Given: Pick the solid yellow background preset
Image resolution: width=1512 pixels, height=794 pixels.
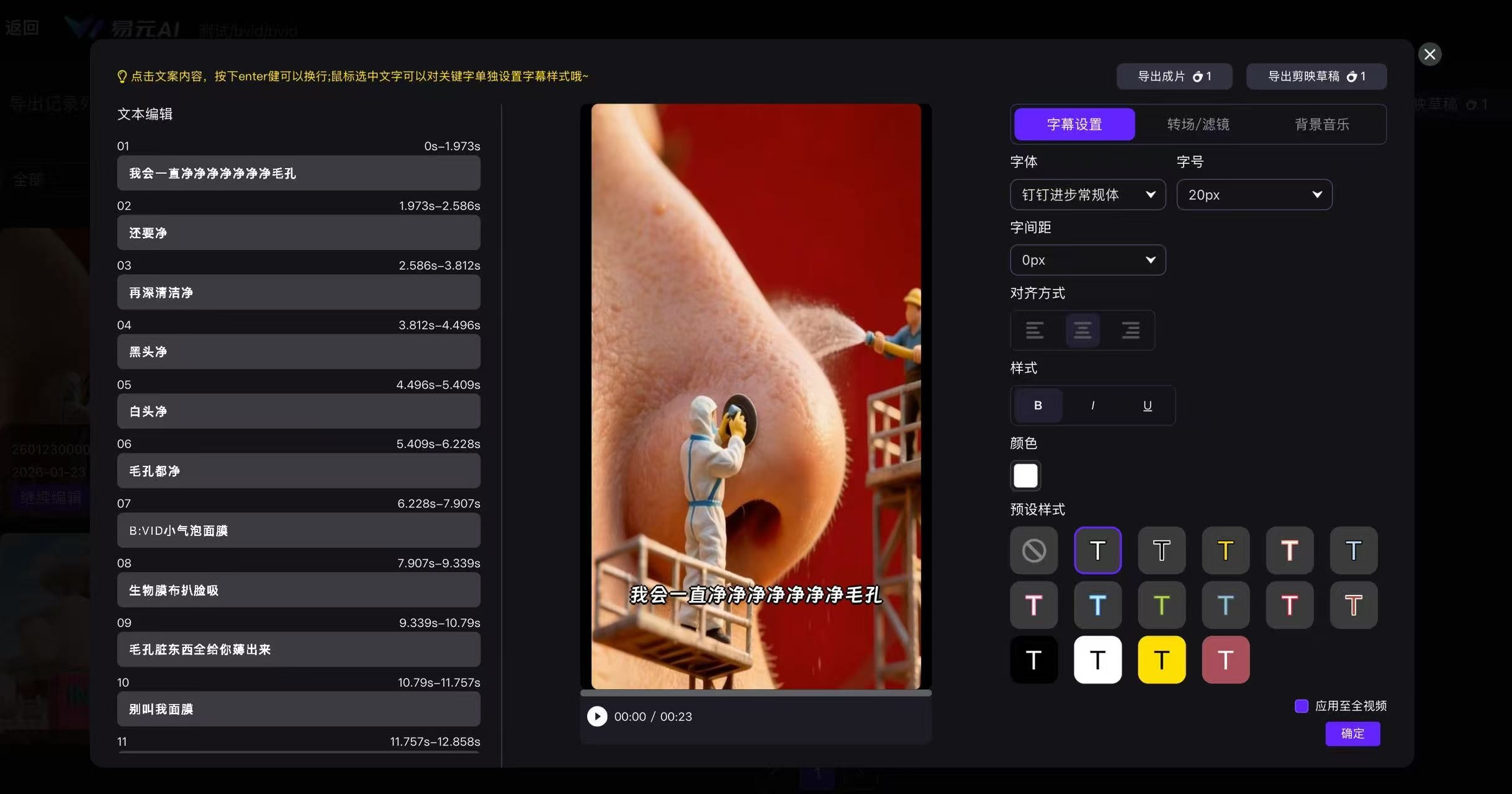Looking at the screenshot, I should [1161, 659].
